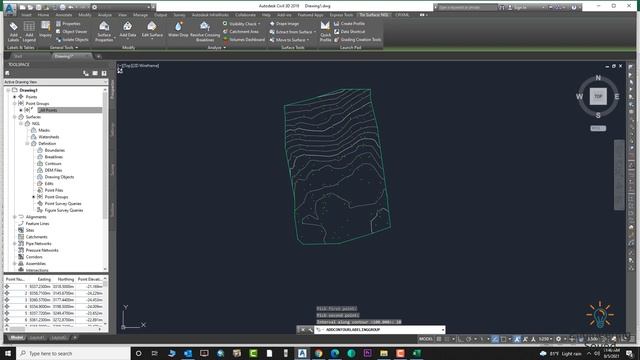Open the Object Viewer
Viewport: 640px width, 360px height.
click(71, 31)
